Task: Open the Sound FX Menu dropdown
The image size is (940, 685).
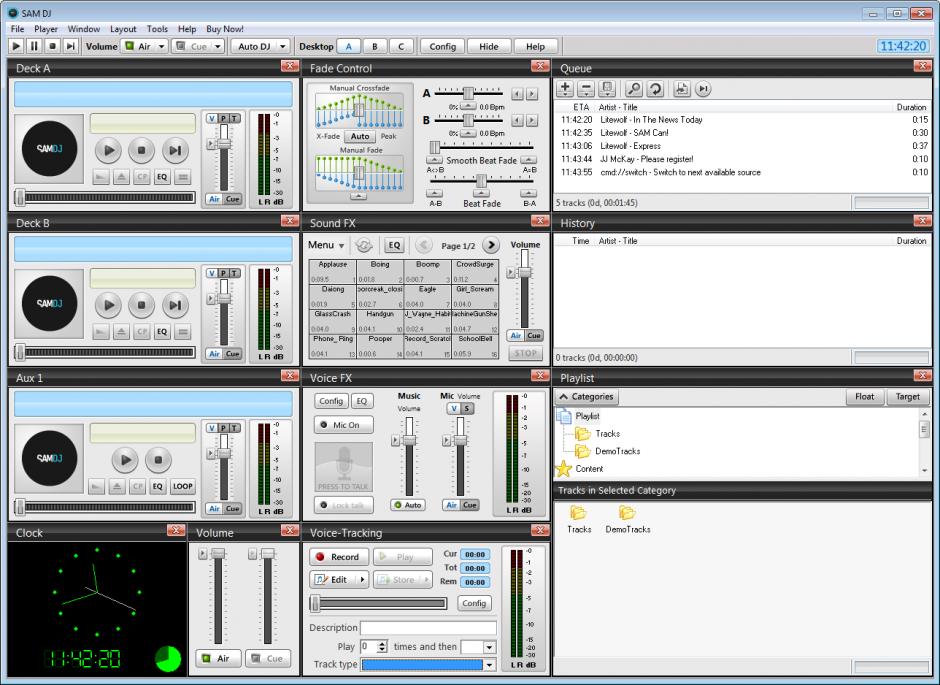Action: pyautogui.click(x=326, y=245)
